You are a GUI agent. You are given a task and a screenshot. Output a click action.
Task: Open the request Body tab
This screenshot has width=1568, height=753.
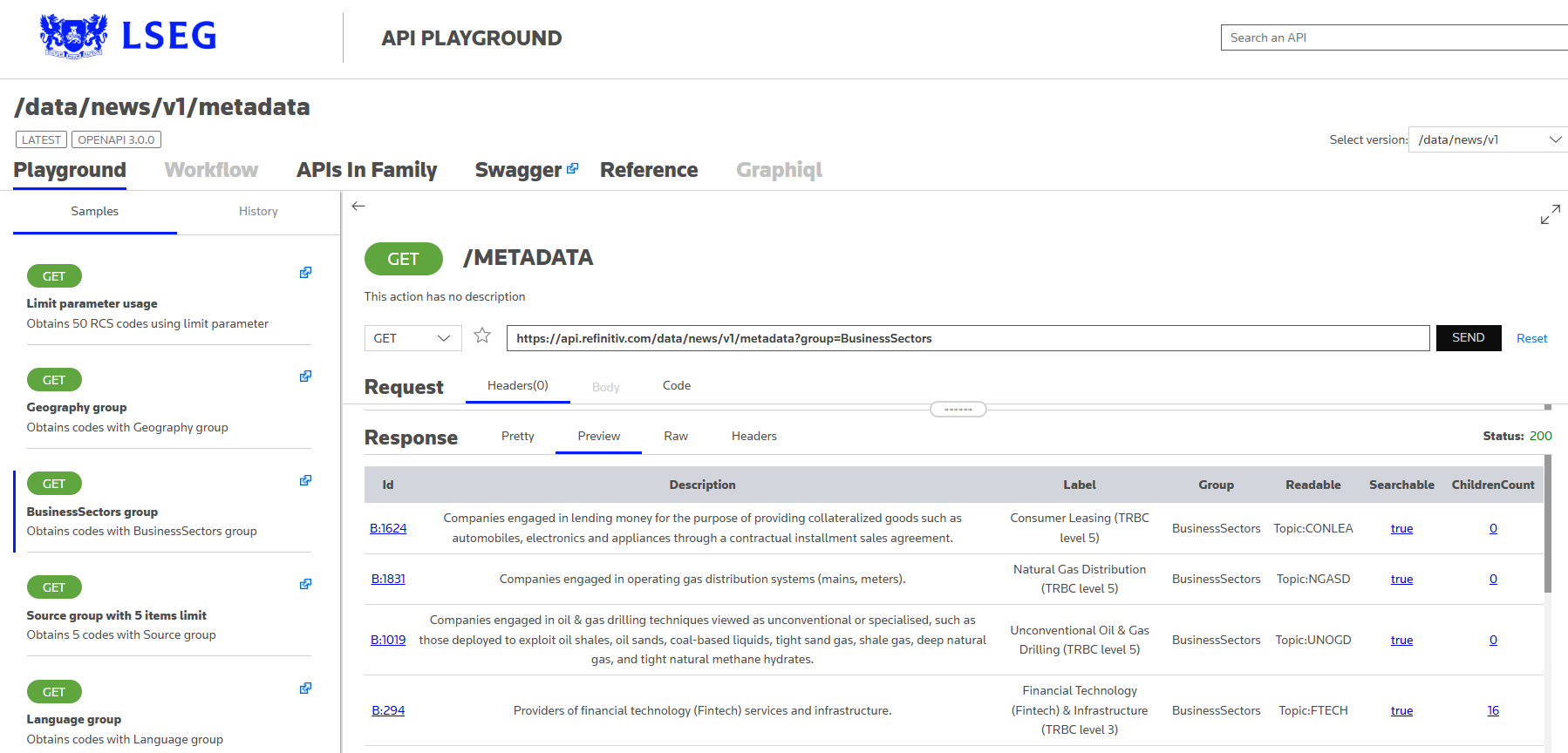[605, 387]
